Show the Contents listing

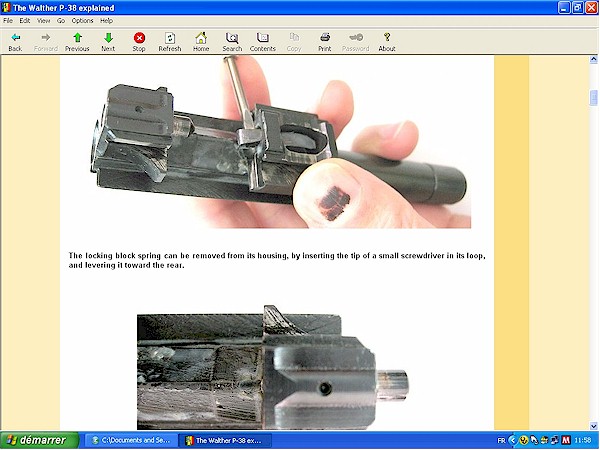pos(262,41)
